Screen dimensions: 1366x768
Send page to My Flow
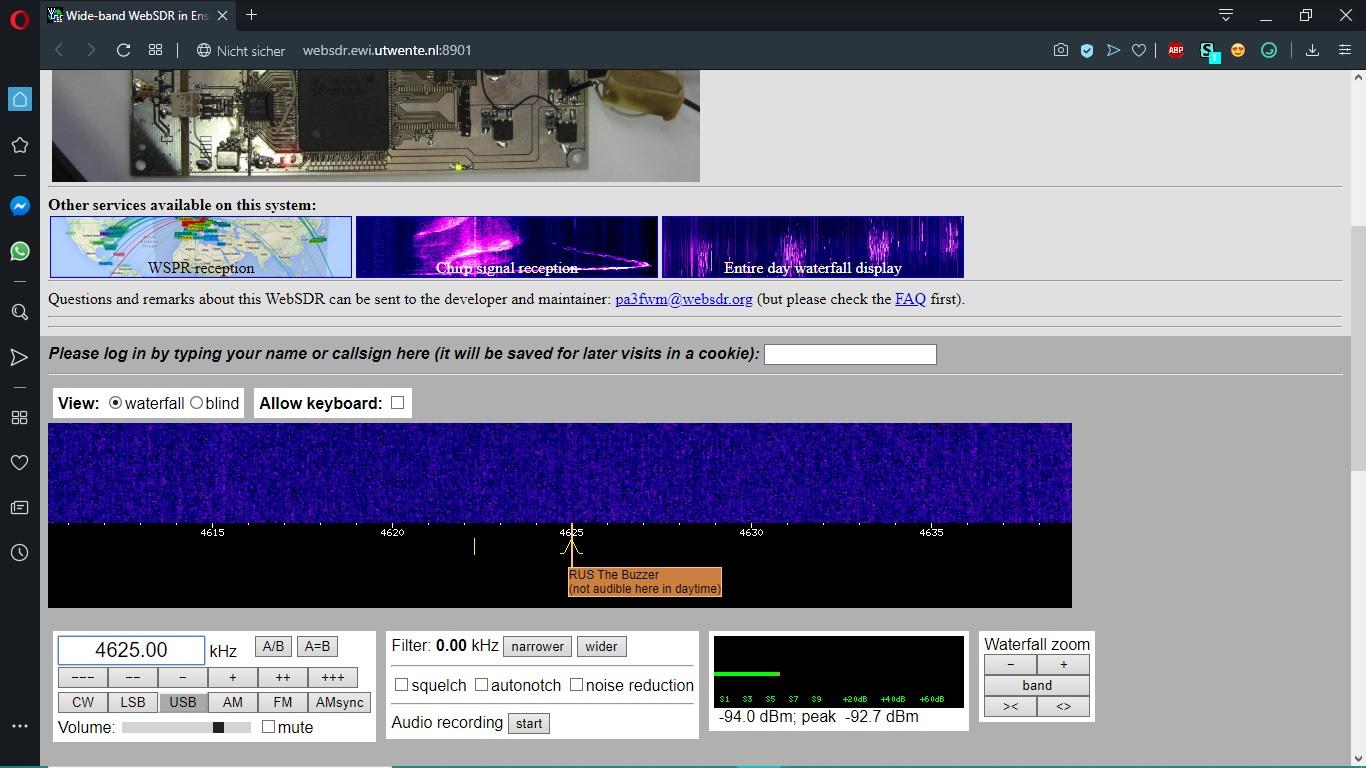click(1113, 50)
